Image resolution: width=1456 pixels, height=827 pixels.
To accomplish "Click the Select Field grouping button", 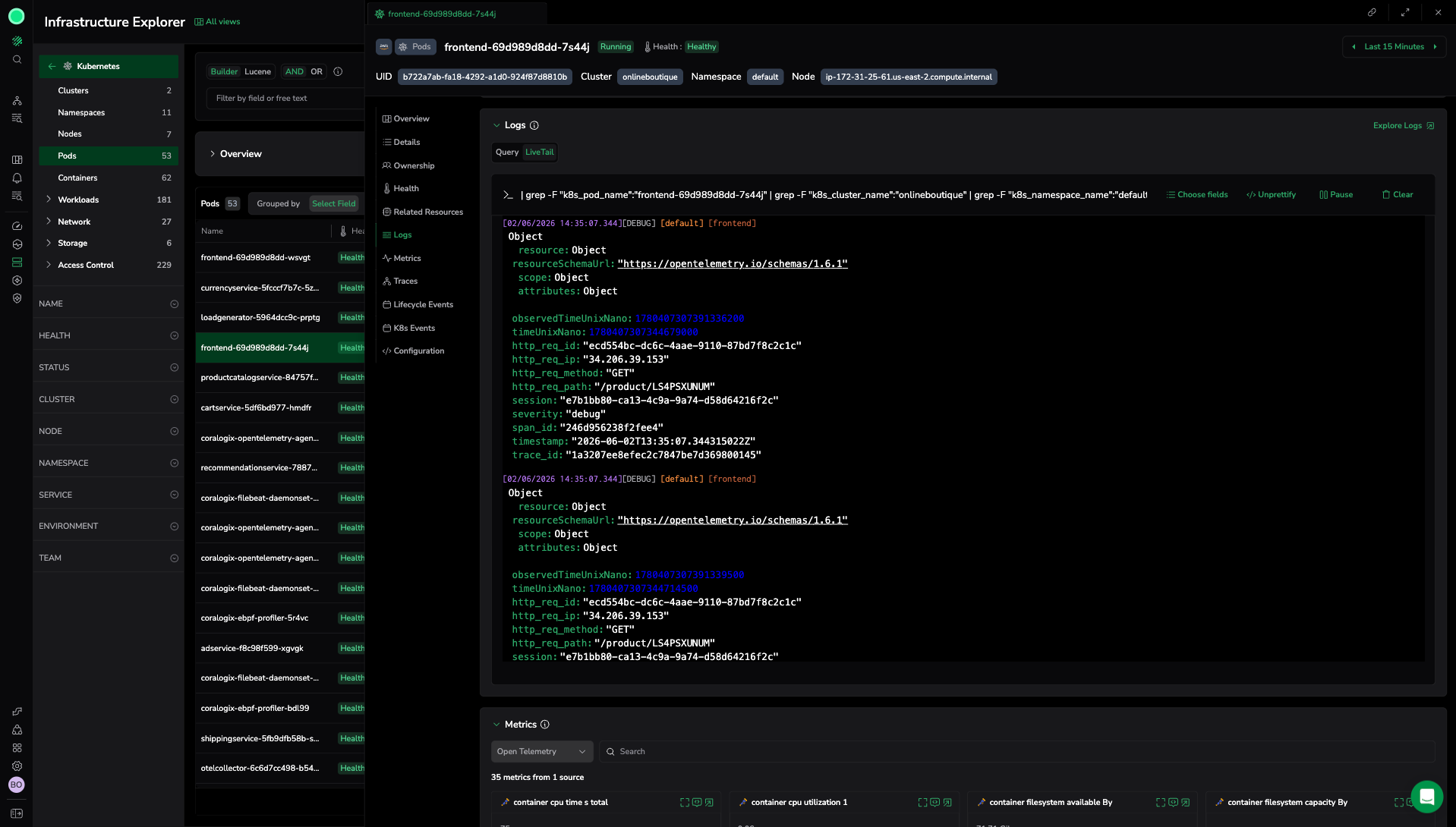I will 334,204.
